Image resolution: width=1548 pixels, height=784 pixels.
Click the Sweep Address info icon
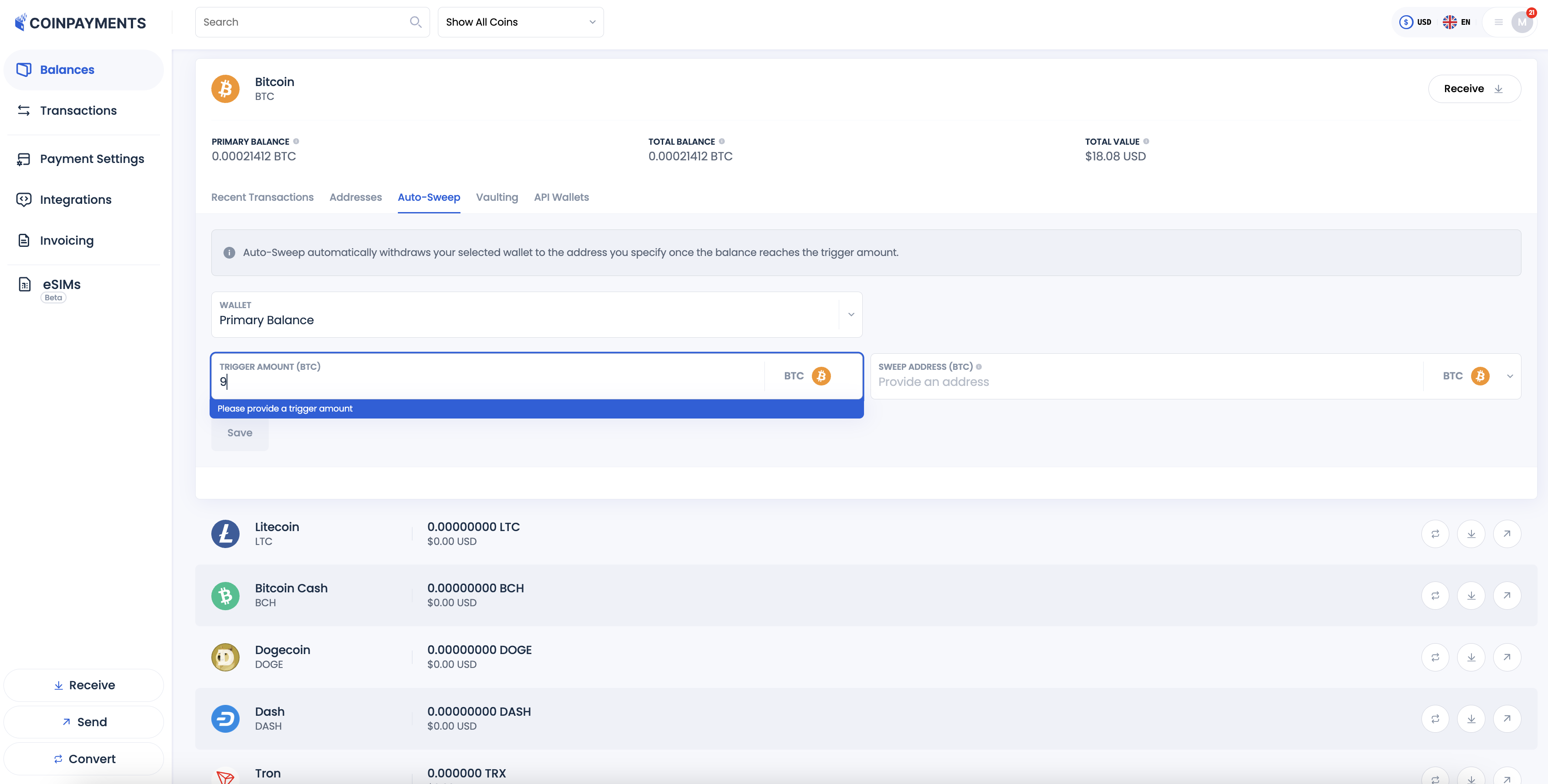coord(979,366)
